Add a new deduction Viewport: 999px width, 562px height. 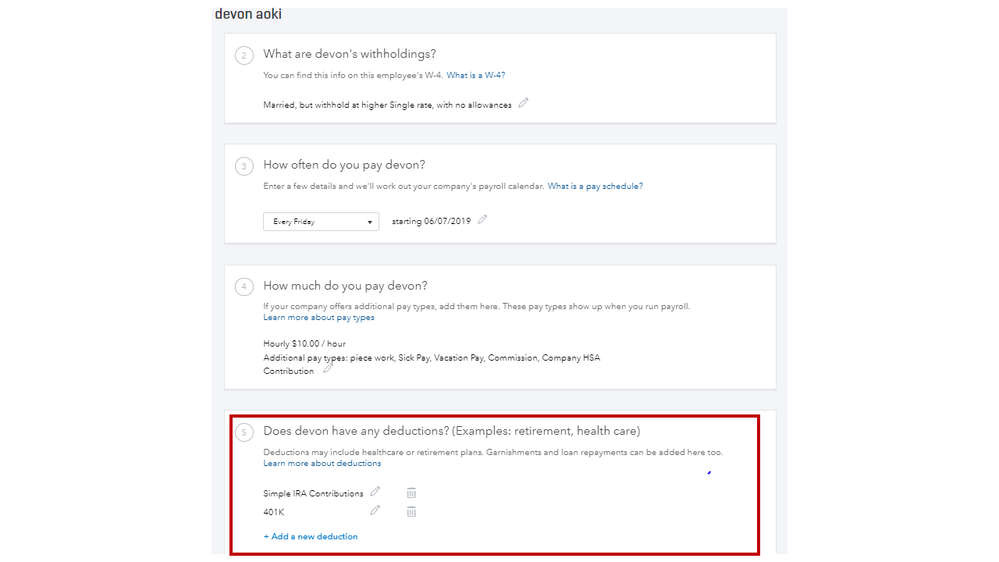pyautogui.click(x=310, y=537)
